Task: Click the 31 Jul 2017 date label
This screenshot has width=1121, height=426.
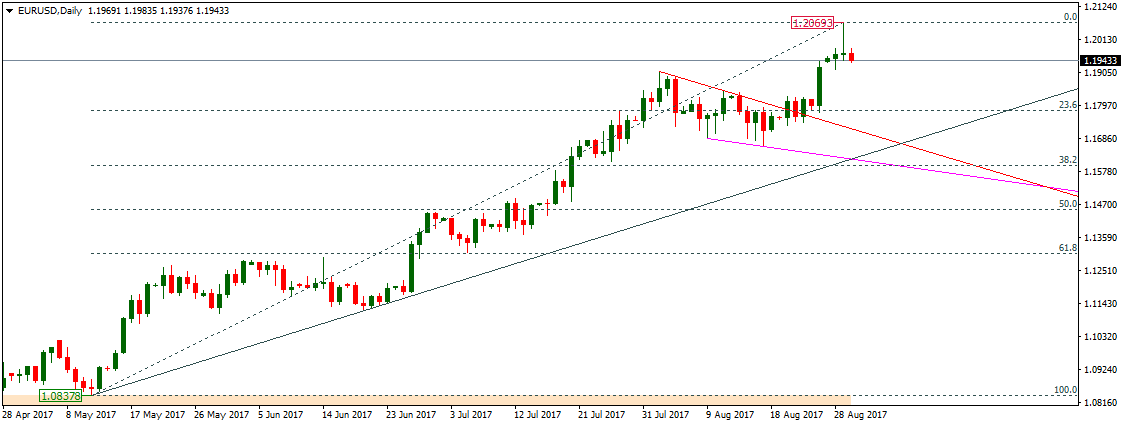Action: coord(663,412)
